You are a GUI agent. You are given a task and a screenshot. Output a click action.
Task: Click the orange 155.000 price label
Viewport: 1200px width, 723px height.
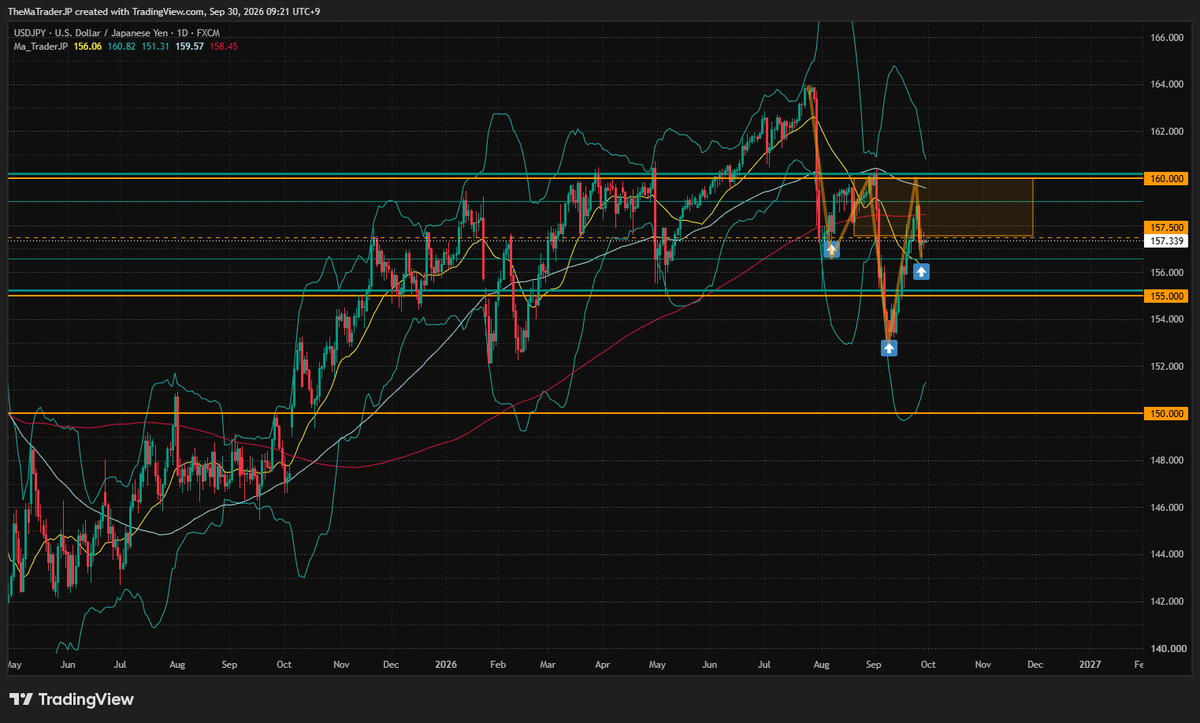1167,296
